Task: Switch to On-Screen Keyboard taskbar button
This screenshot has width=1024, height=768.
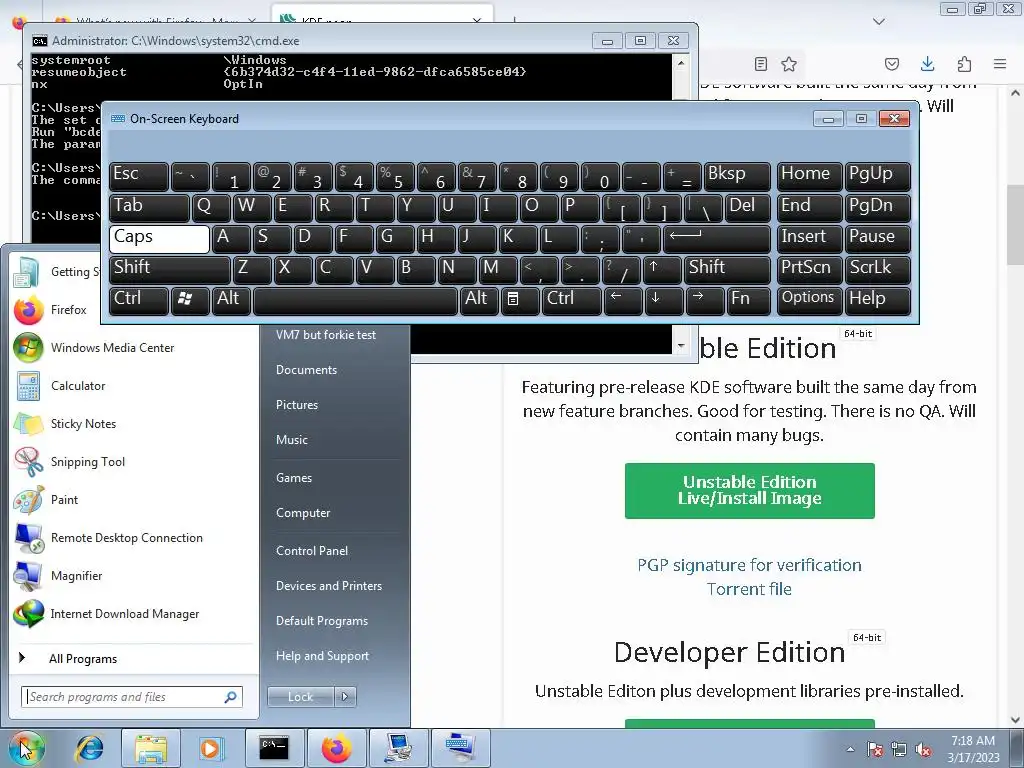Action: 460,748
